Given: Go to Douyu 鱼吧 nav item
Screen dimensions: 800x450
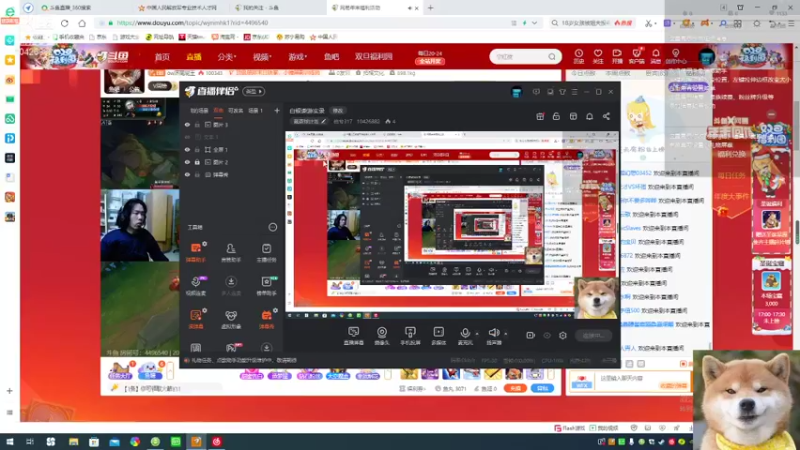Looking at the screenshot, I should tap(331, 57).
